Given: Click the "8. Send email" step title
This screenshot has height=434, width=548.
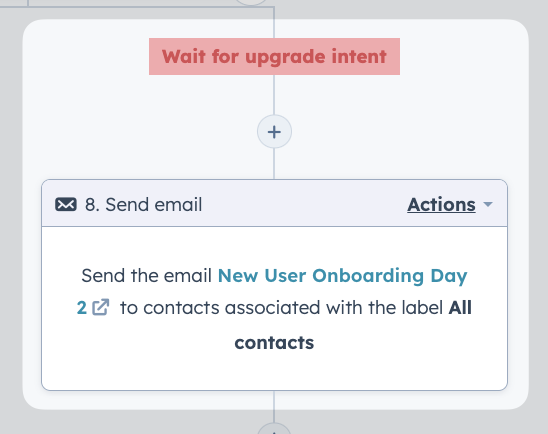Looking at the screenshot, I should [143, 204].
